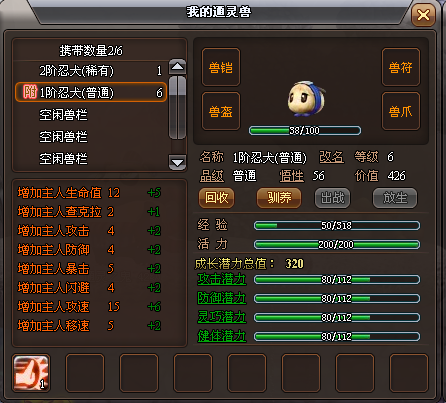This screenshot has height=403, width=446.
Task: Open the 兽符 talisman equipment slot
Action: (x=401, y=67)
